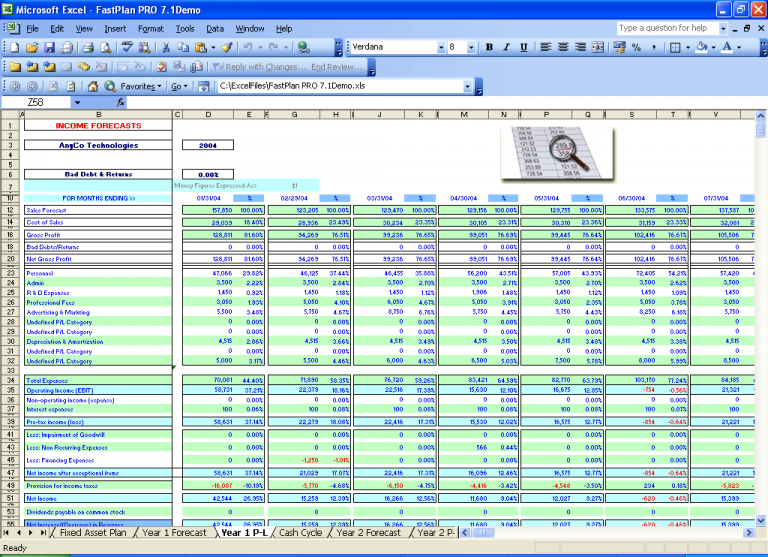Click the Merge and Center icon
This screenshot has width=768, height=557.
pyautogui.click(x=599, y=47)
